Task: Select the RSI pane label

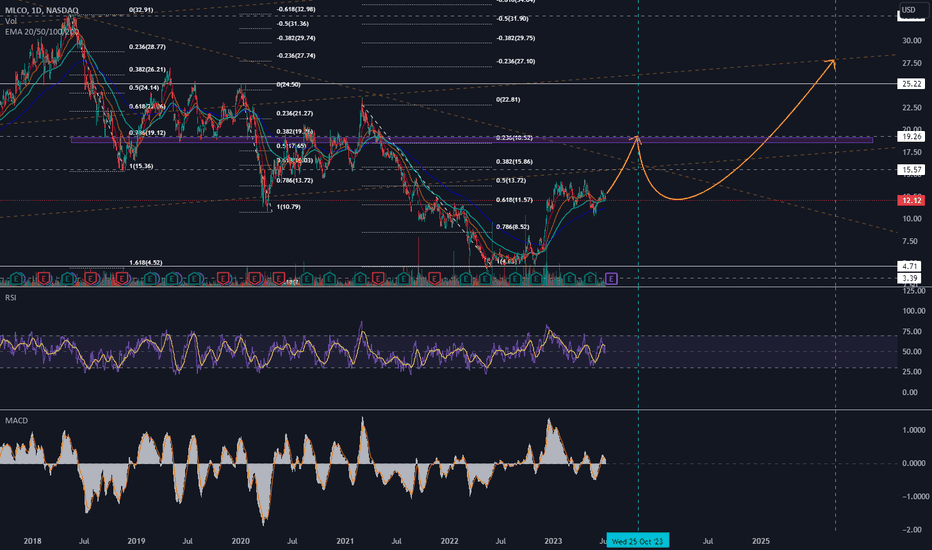Action: coord(11,297)
